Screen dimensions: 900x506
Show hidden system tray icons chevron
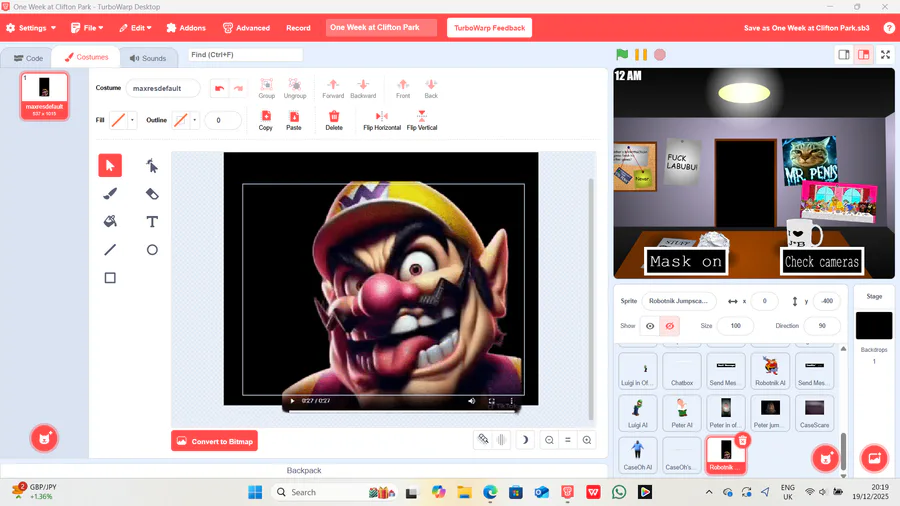(x=709, y=492)
